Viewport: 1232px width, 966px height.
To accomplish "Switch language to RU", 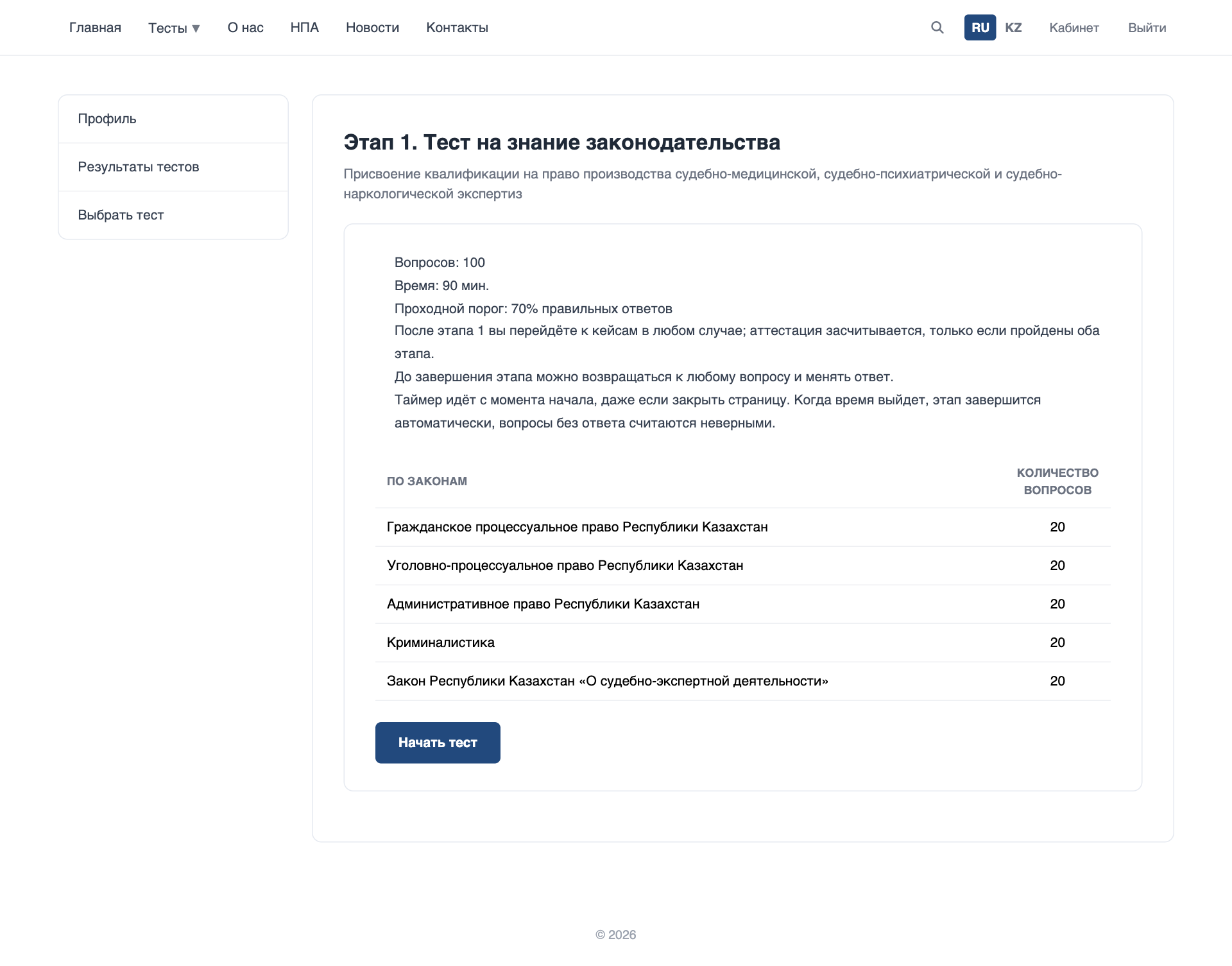I will pyautogui.click(x=980, y=28).
